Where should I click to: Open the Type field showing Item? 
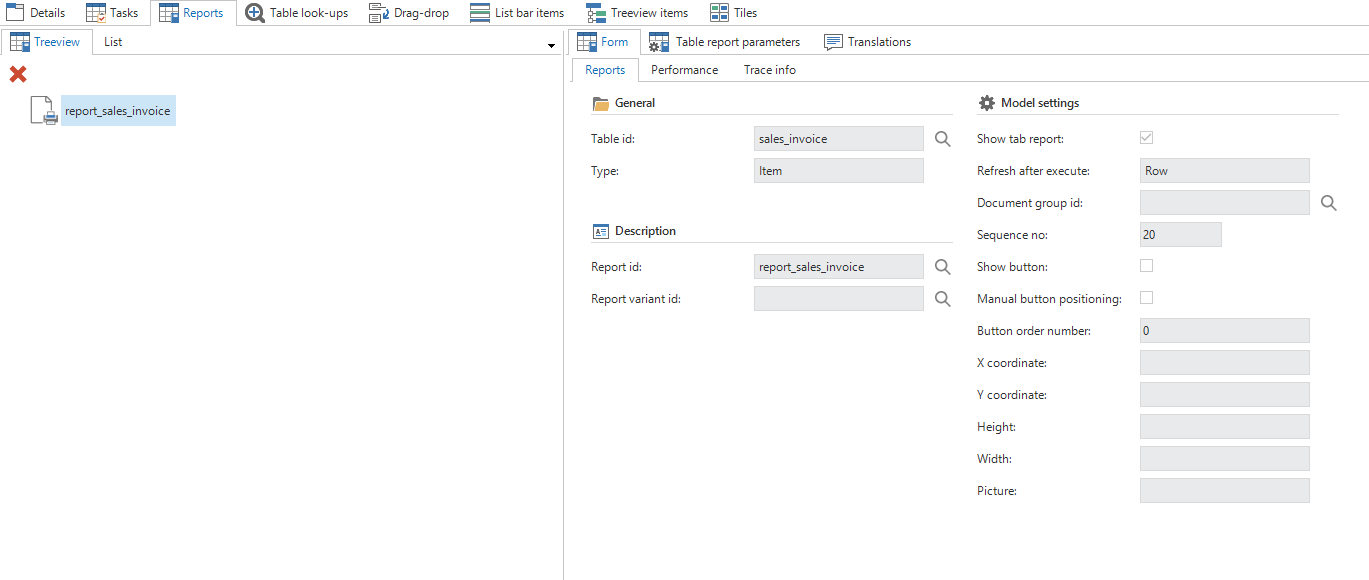click(838, 171)
